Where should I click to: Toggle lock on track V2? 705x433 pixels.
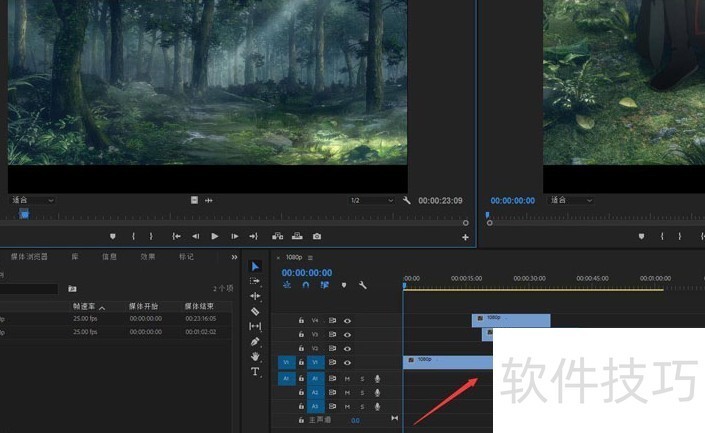click(x=301, y=348)
